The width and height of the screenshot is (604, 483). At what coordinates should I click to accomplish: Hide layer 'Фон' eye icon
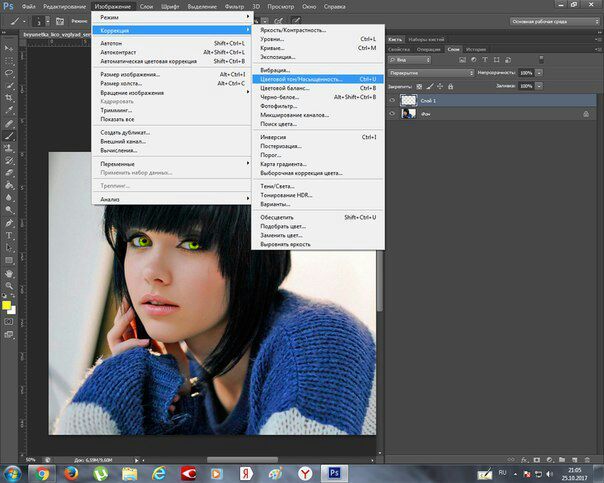pyautogui.click(x=392, y=114)
